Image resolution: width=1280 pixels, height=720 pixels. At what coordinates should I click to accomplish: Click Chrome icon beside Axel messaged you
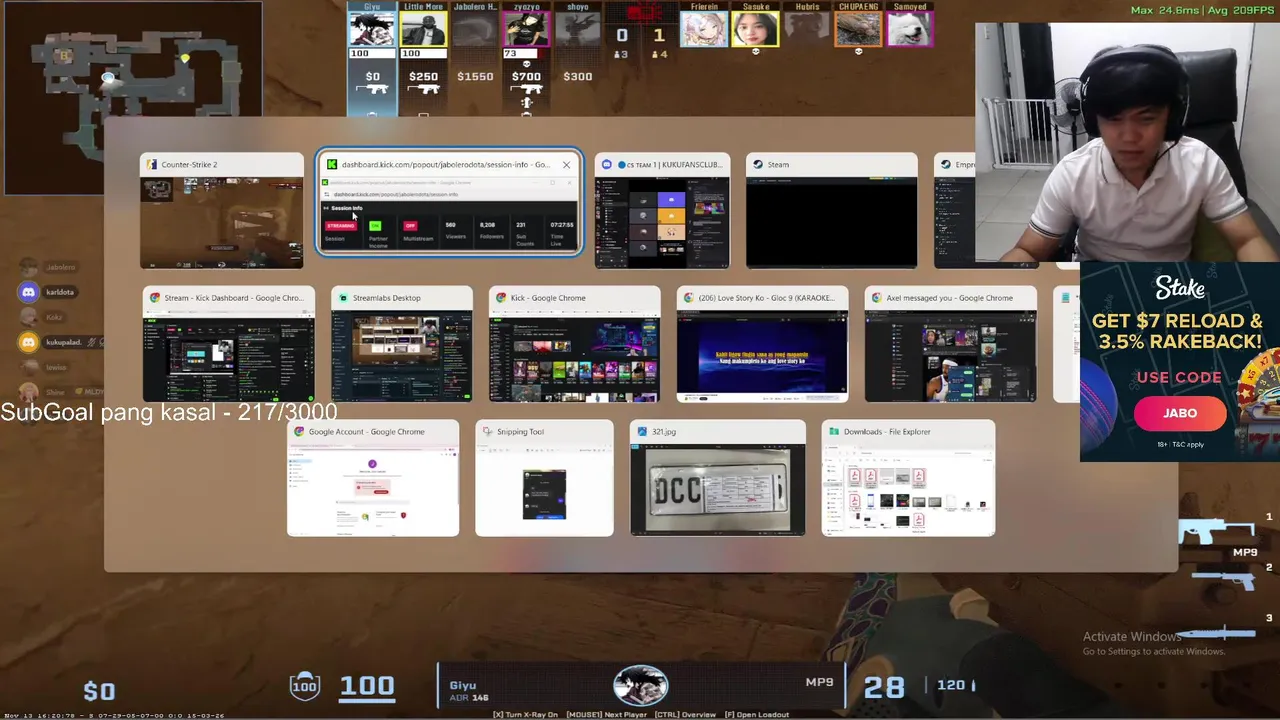(876, 298)
